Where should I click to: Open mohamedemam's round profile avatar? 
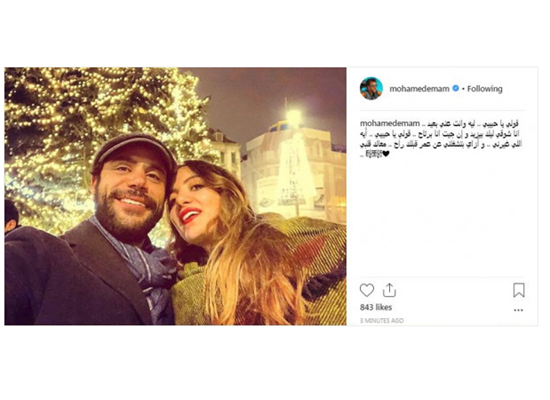(x=371, y=88)
